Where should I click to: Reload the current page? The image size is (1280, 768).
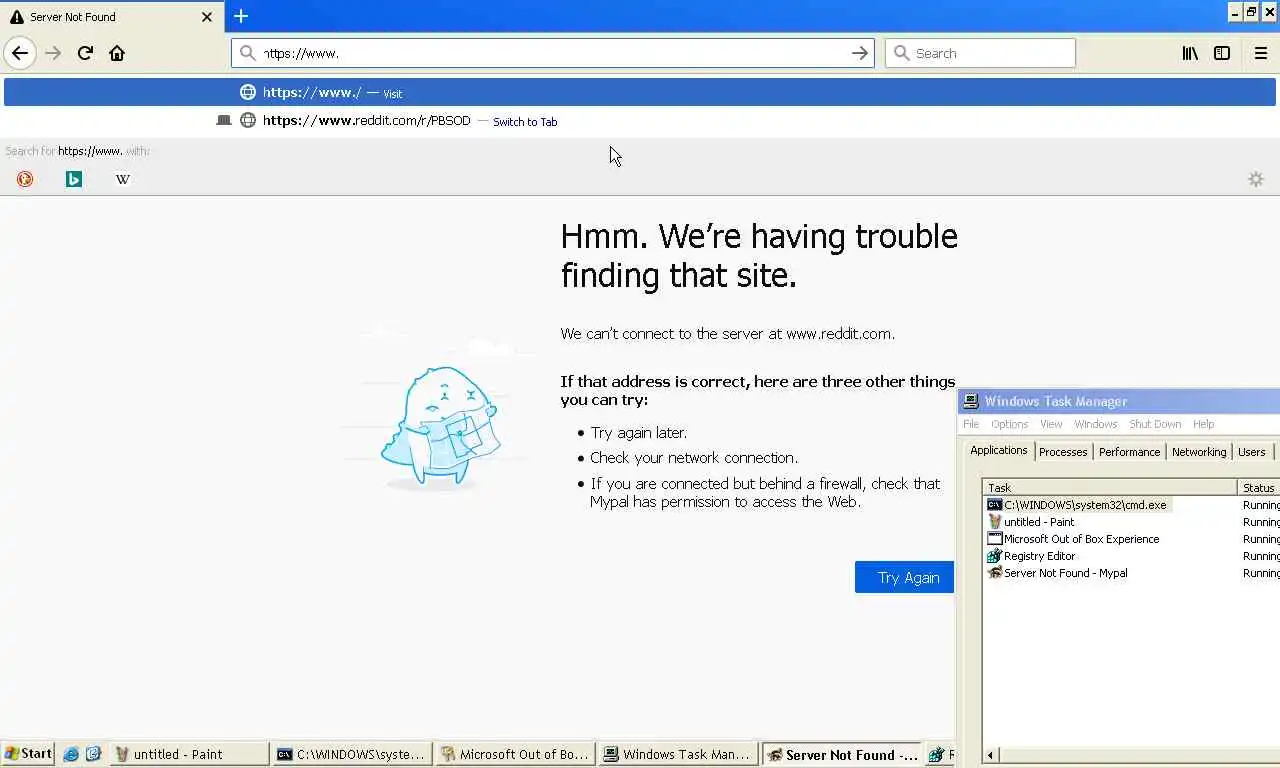(x=85, y=53)
